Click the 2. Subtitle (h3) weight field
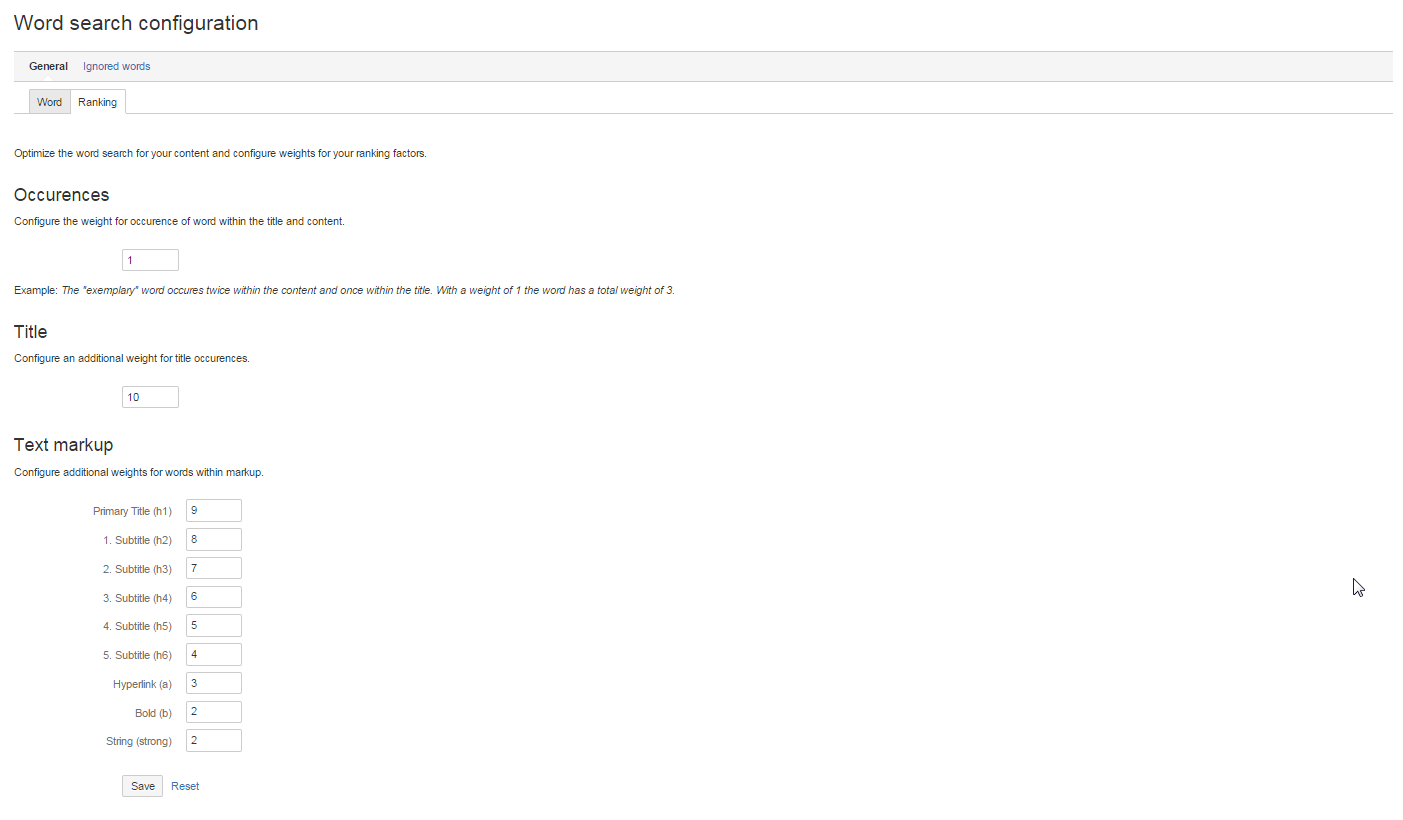The width and height of the screenshot is (1403, 820). pos(213,568)
